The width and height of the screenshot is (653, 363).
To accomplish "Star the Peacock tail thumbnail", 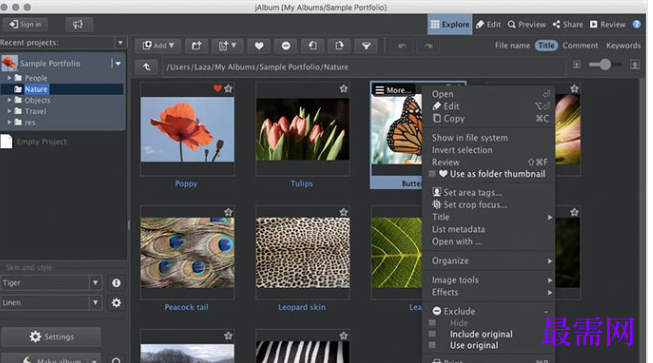I will pyautogui.click(x=228, y=212).
